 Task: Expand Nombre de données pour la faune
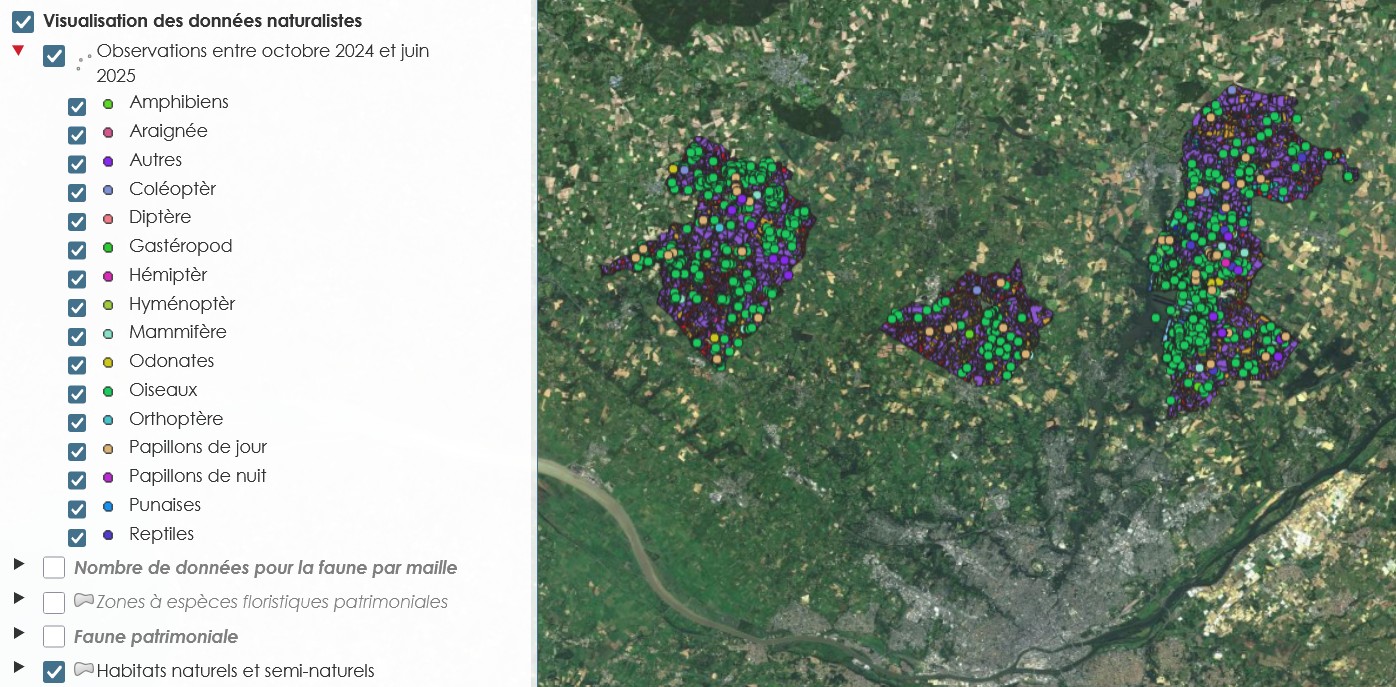[18, 564]
